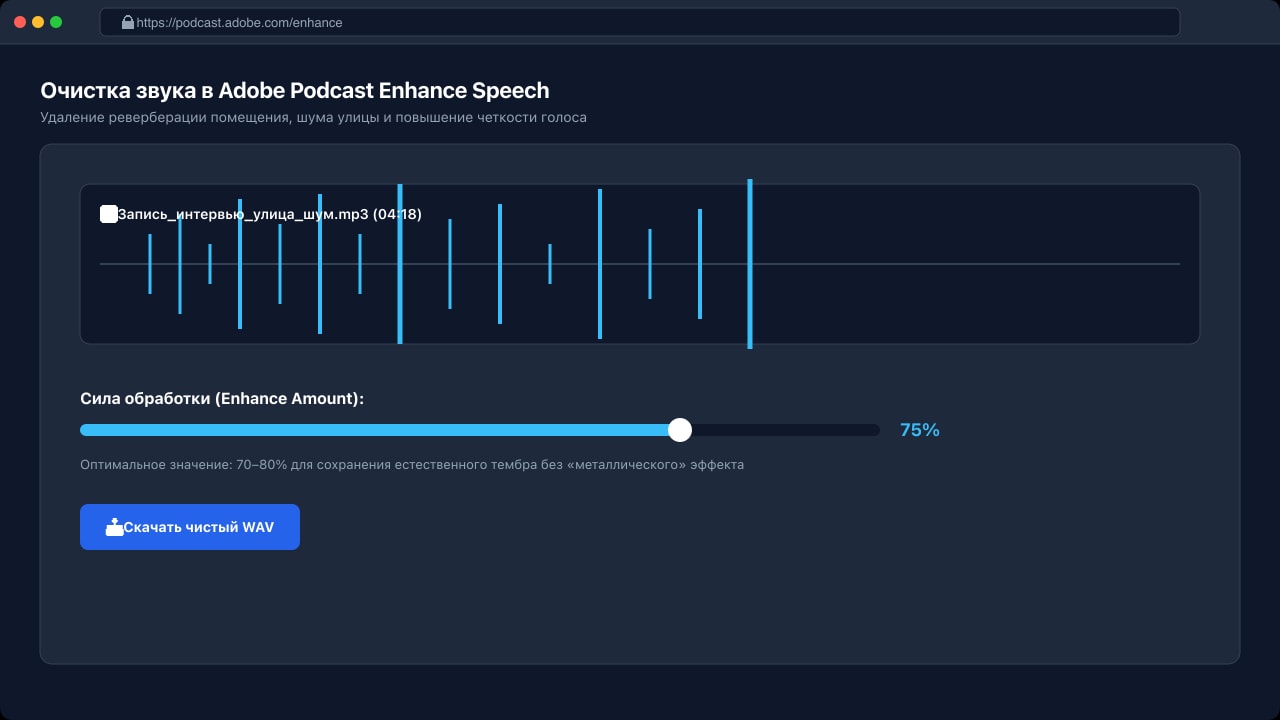
Task: Click the Enhance Amount slider handle
Action: pyautogui.click(x=680, y=430)
